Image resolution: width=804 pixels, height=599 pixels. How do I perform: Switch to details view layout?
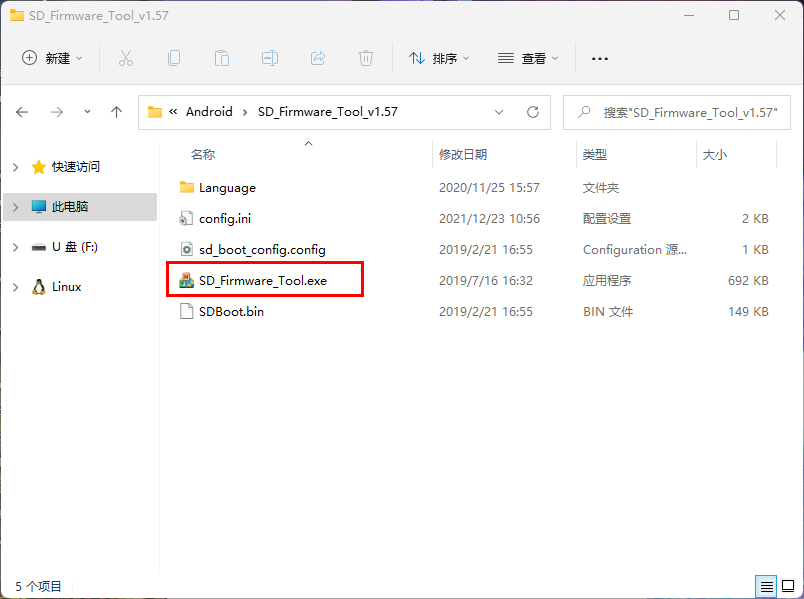click(x=766, y=586)
